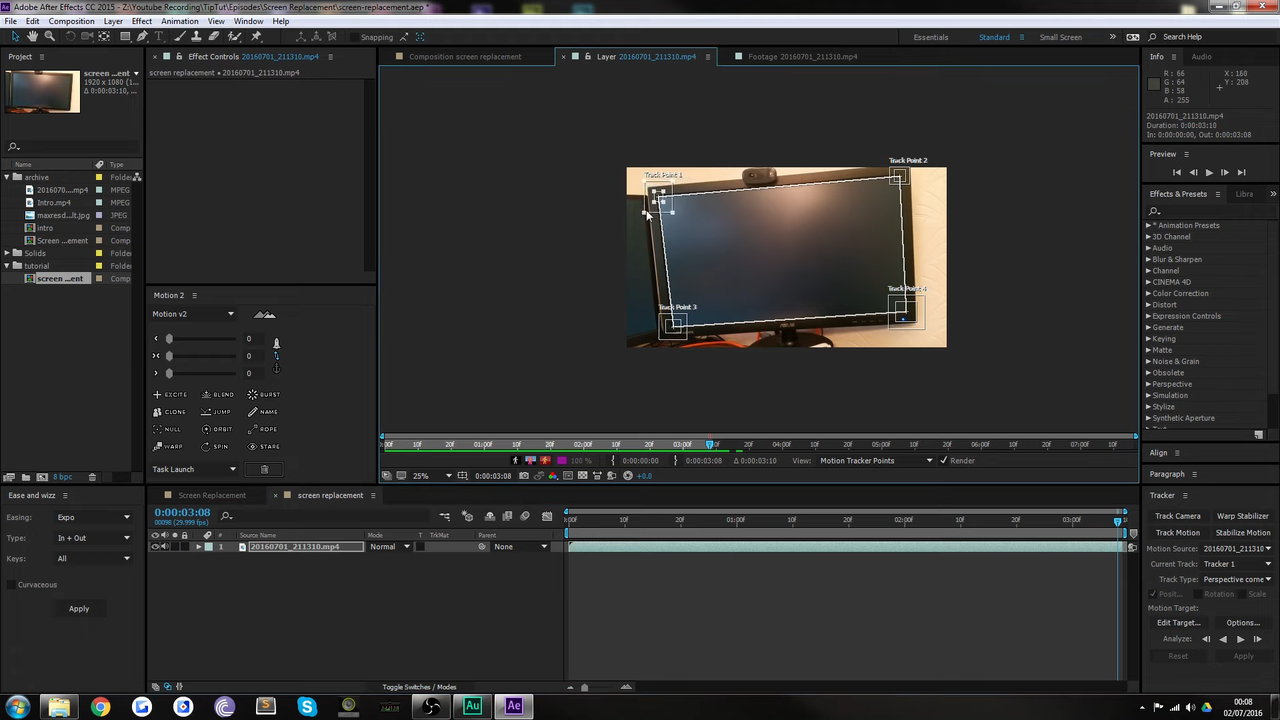Activate the Clone Stamp tool

196,36
